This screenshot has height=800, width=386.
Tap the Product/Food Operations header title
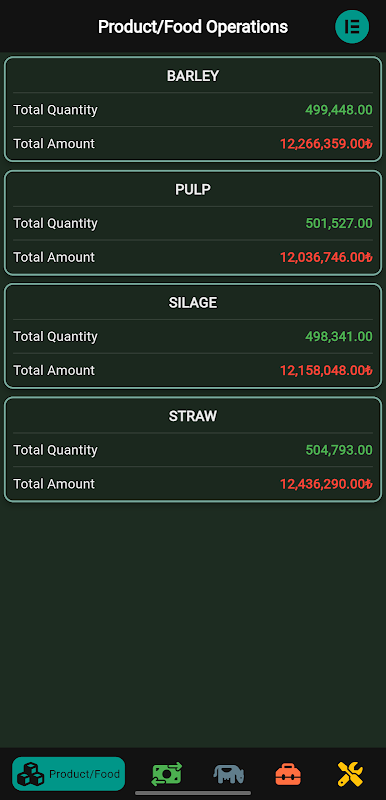[x=193, y=27]
